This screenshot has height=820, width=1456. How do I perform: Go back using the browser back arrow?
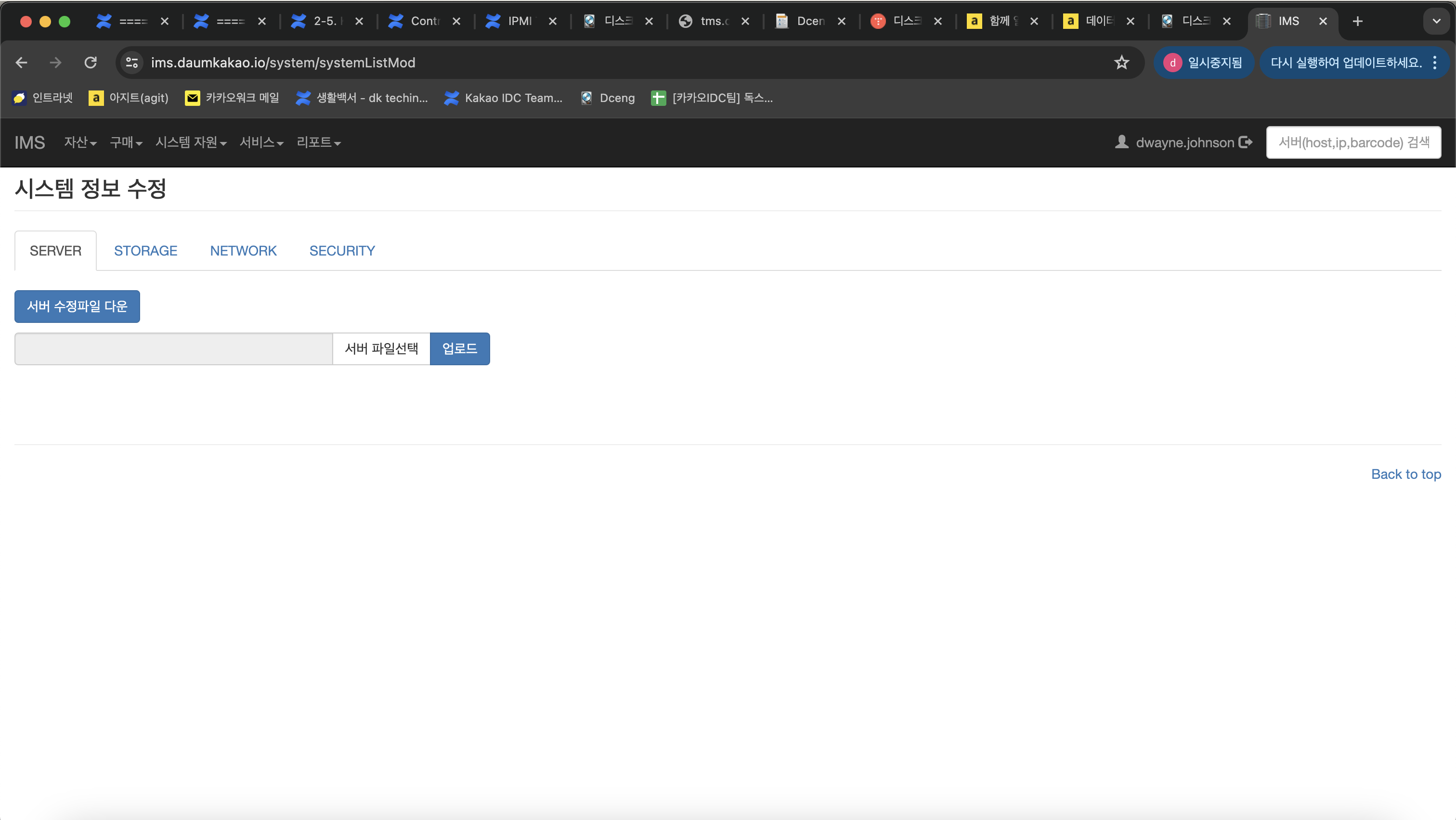[22, 62]
